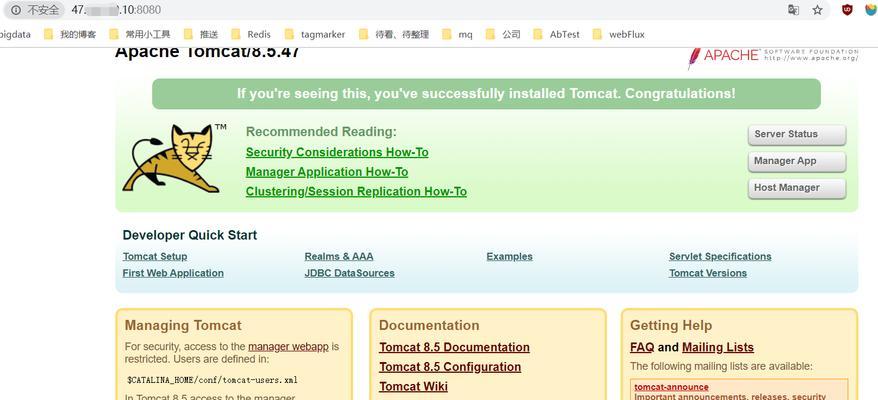Open the manager webapp link
This screenshot has width=878, height=400.
click(288, 347)
